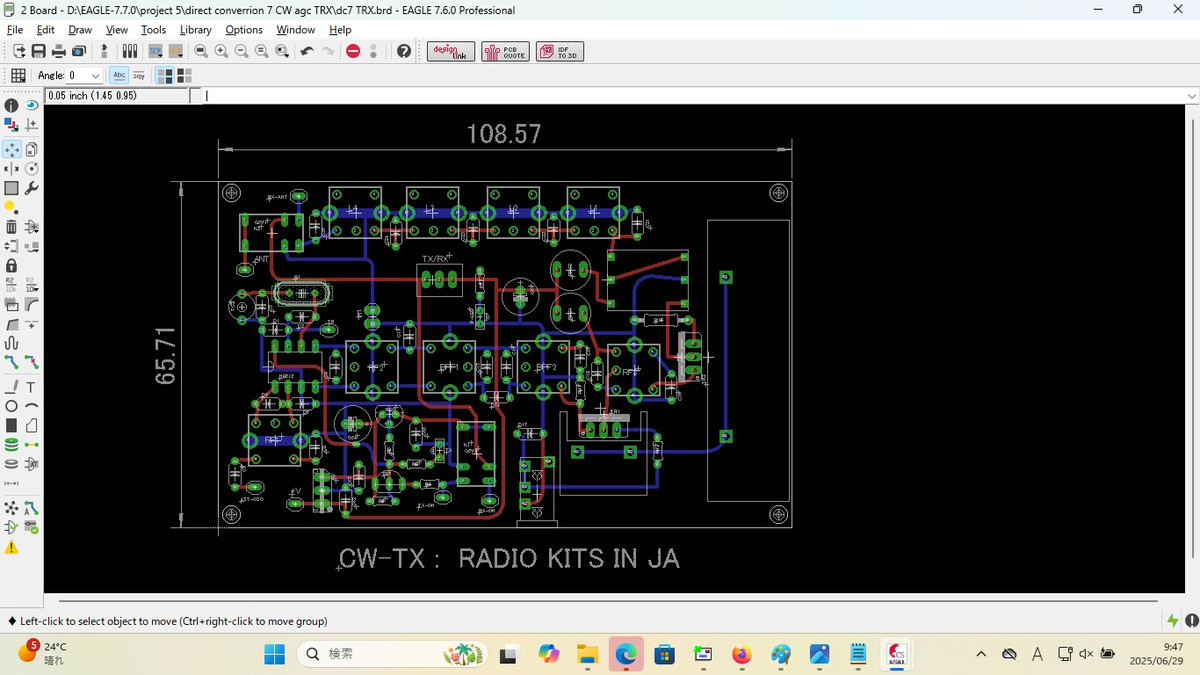Open the Library menu

click(x=195, y=30)
